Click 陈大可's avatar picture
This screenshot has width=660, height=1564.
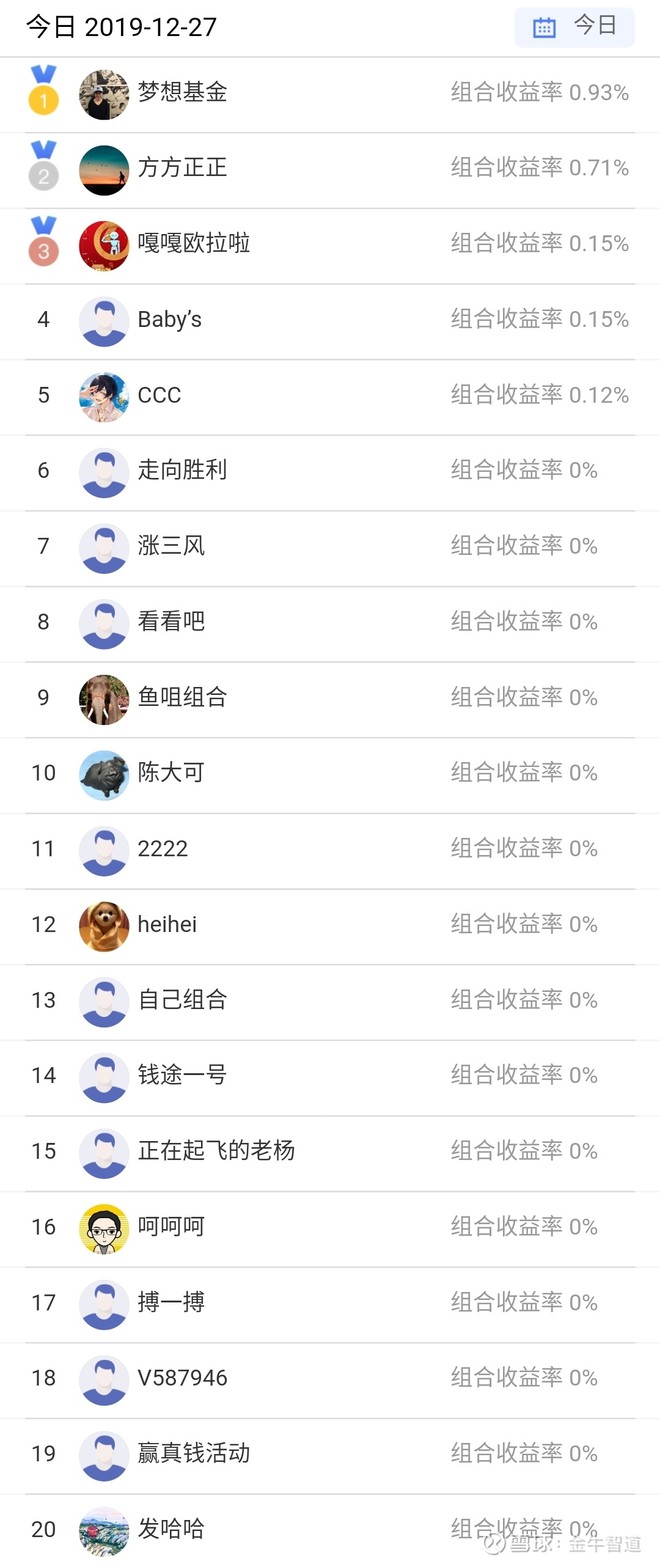(104, 775)
